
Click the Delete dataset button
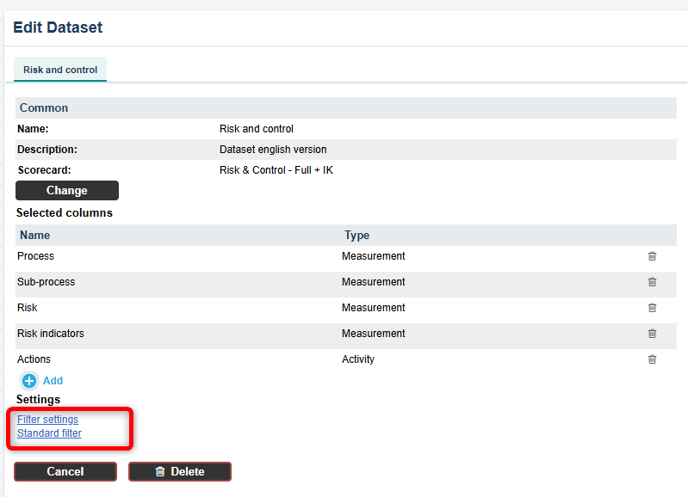(x=180, y=472)
